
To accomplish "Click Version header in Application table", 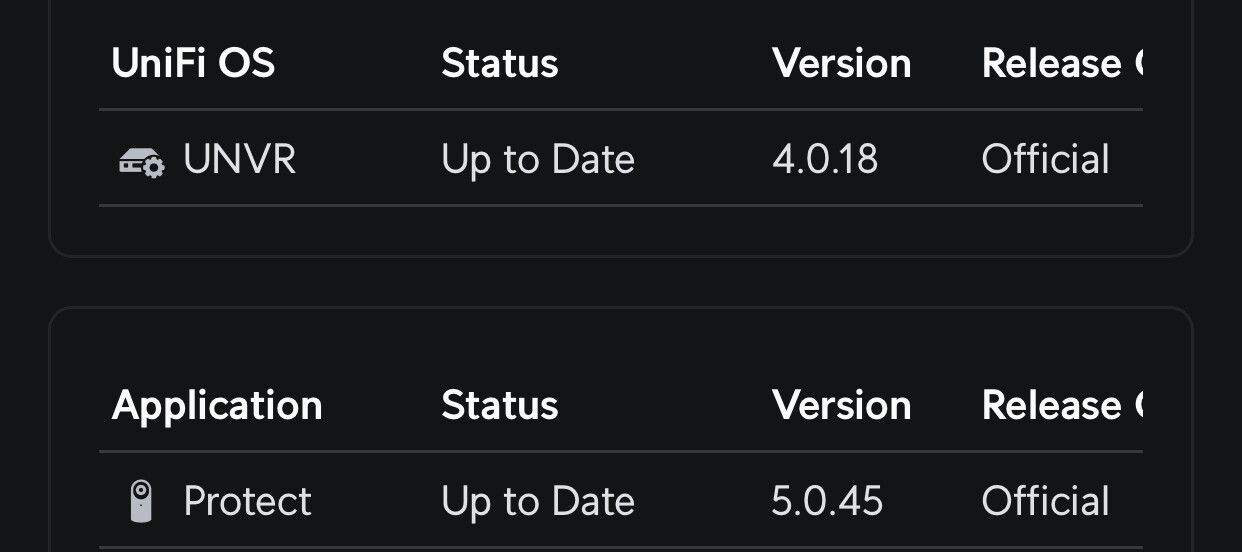I will (x=842, y=406).
